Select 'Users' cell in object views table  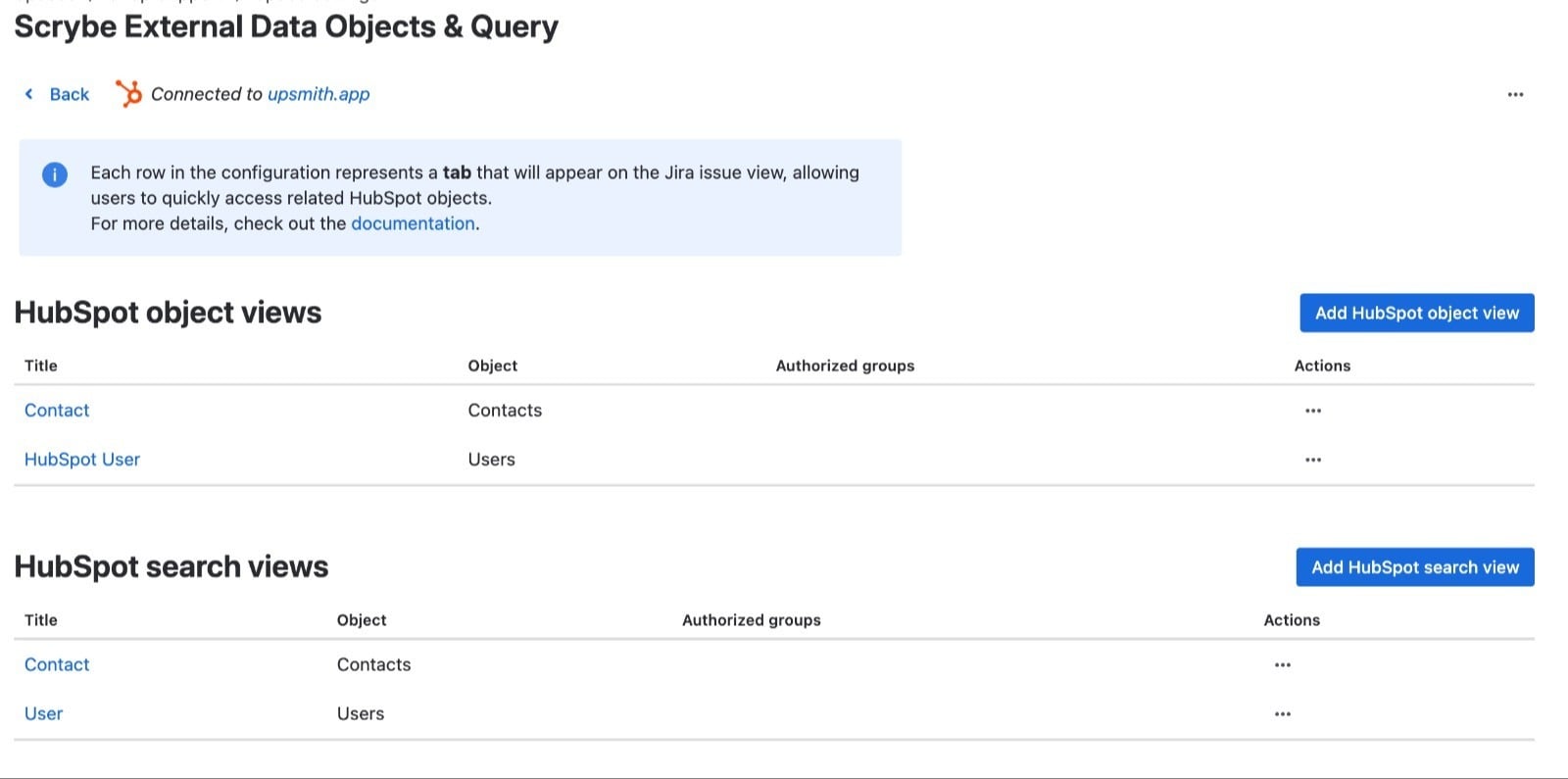(x=491, y=460)
